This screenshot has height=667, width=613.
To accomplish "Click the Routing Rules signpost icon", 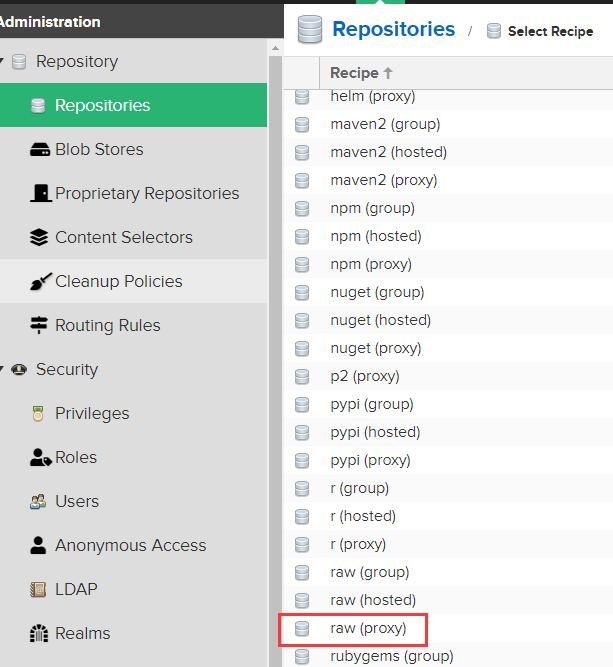I will [x=39, y=325].
